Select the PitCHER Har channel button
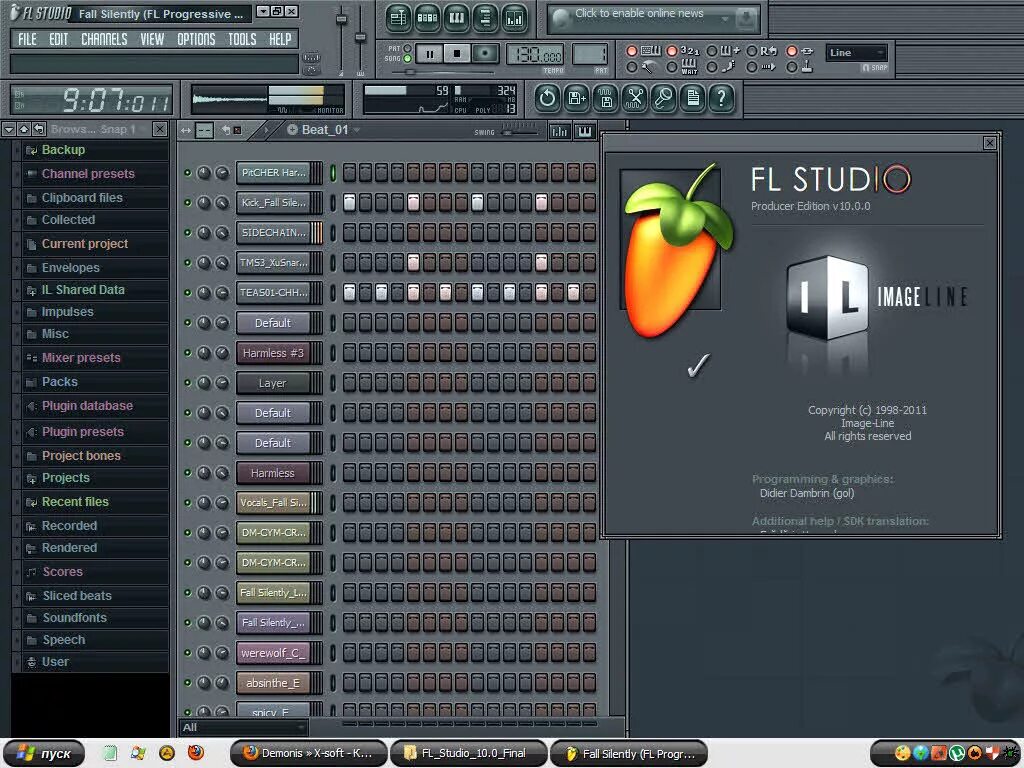This screenshot has height=768, width=1024. (x=274, y=172)
